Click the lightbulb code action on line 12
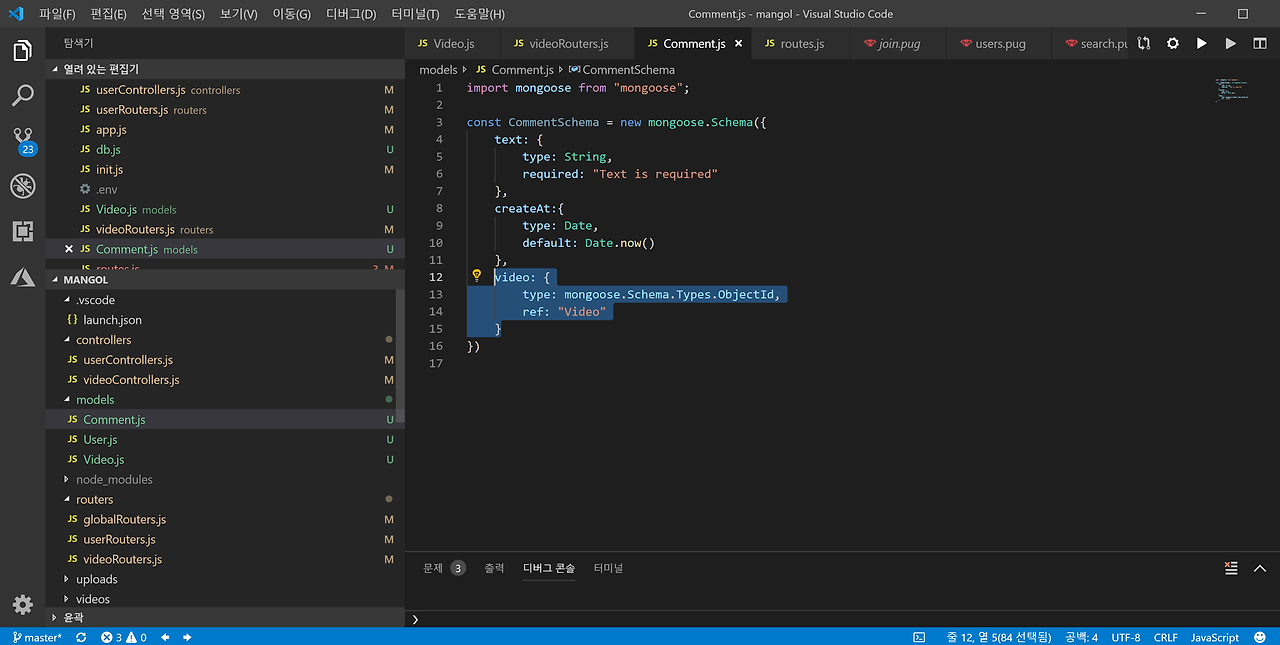Image resolution: width=1280 pixels, height=645 pixels. pyautogui.click(x=477, y=276)
